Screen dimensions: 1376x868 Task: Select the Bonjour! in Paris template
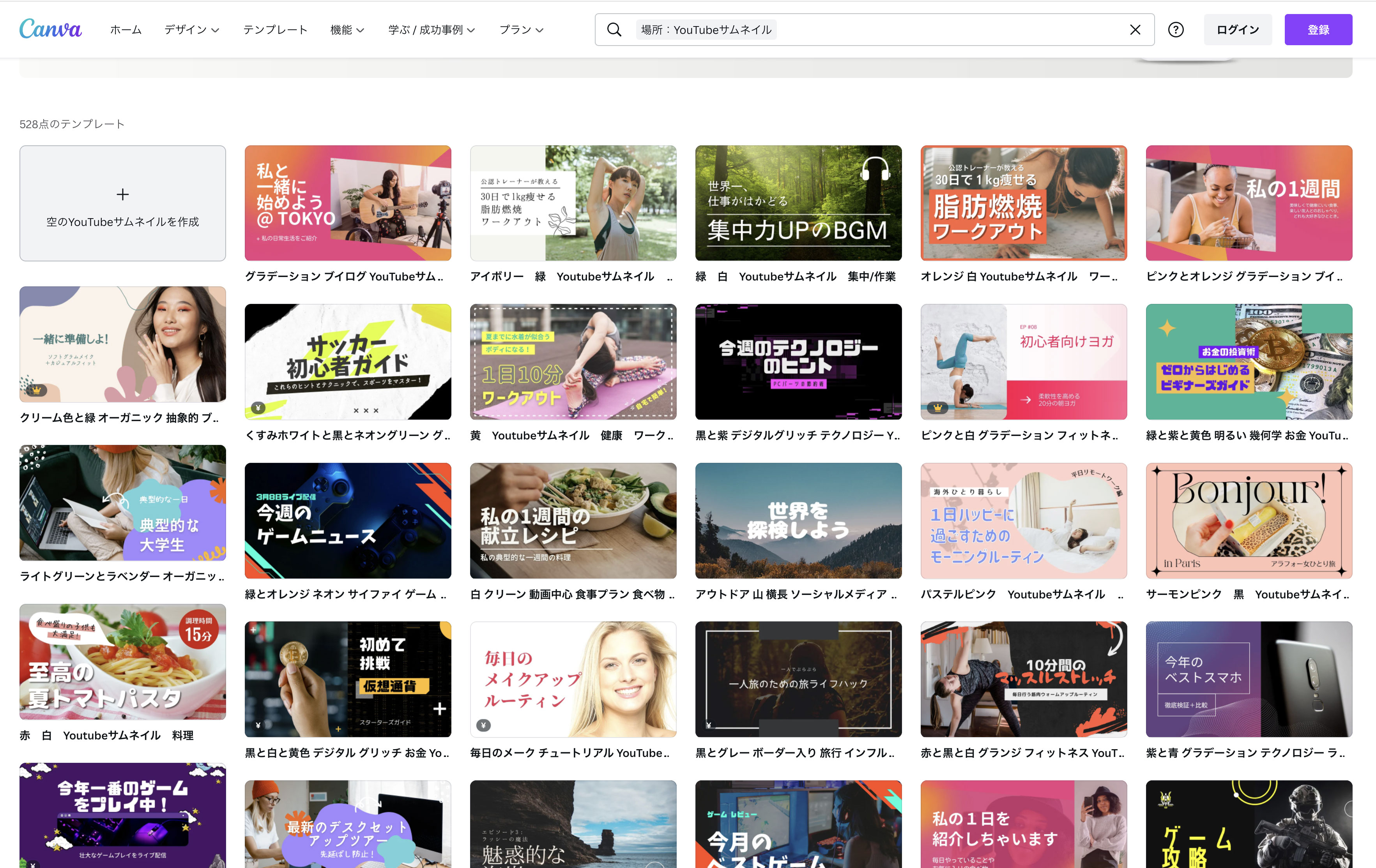click(1249, 520)
